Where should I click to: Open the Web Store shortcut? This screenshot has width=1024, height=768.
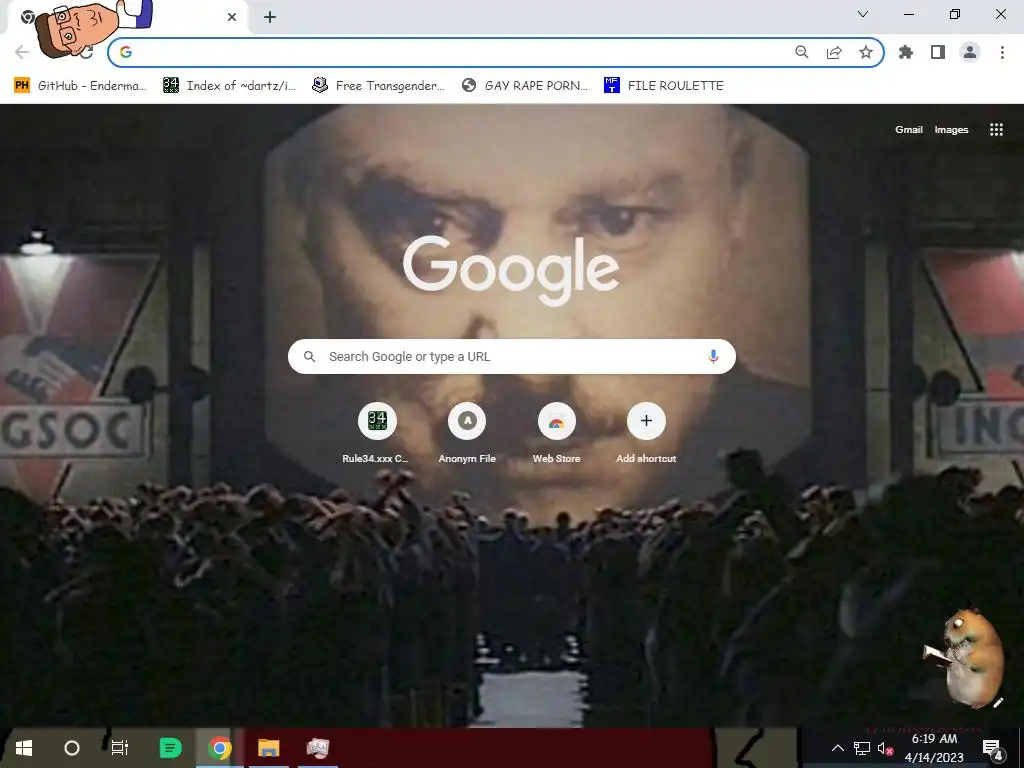556,432
